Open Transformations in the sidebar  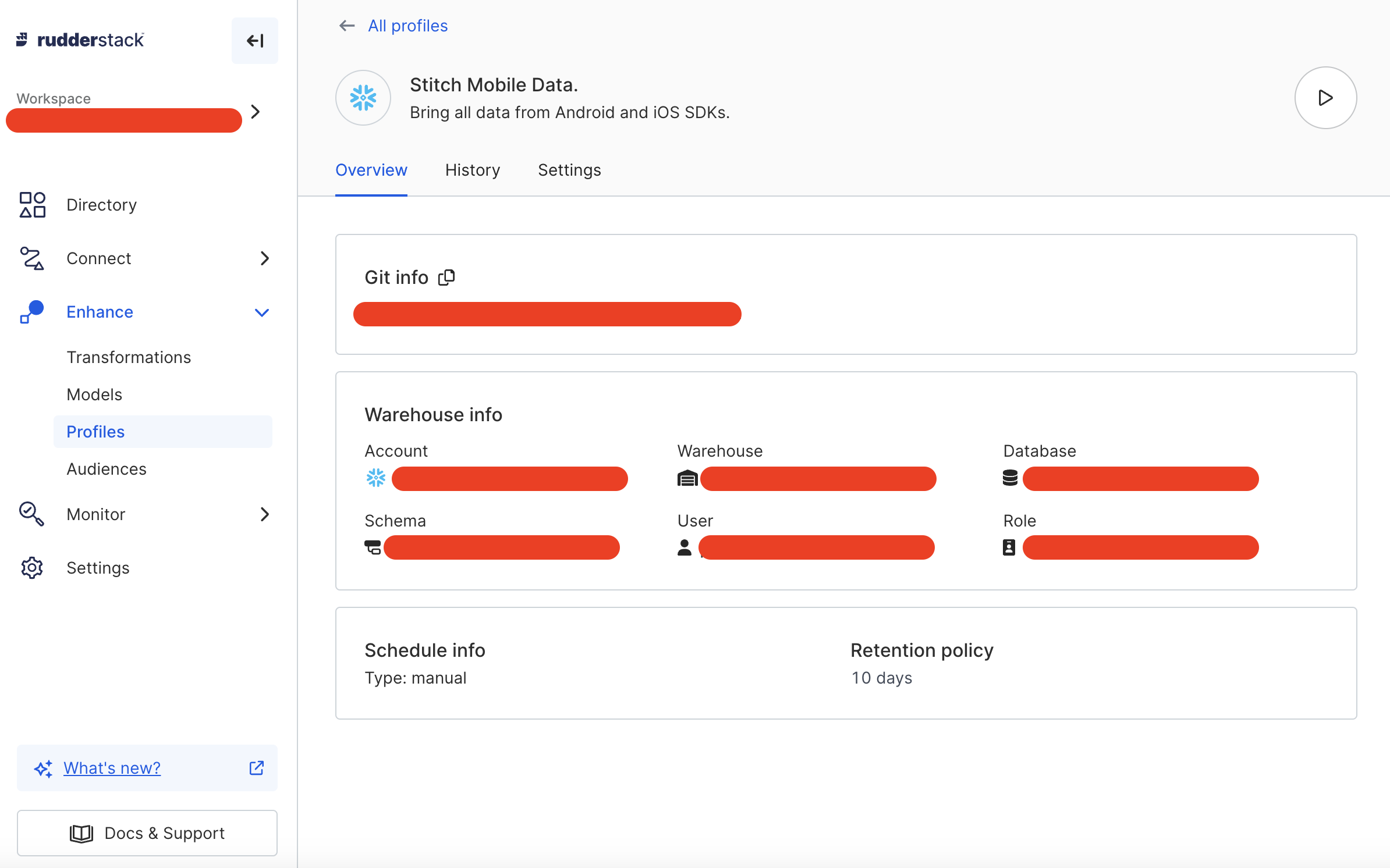(129, 357)
